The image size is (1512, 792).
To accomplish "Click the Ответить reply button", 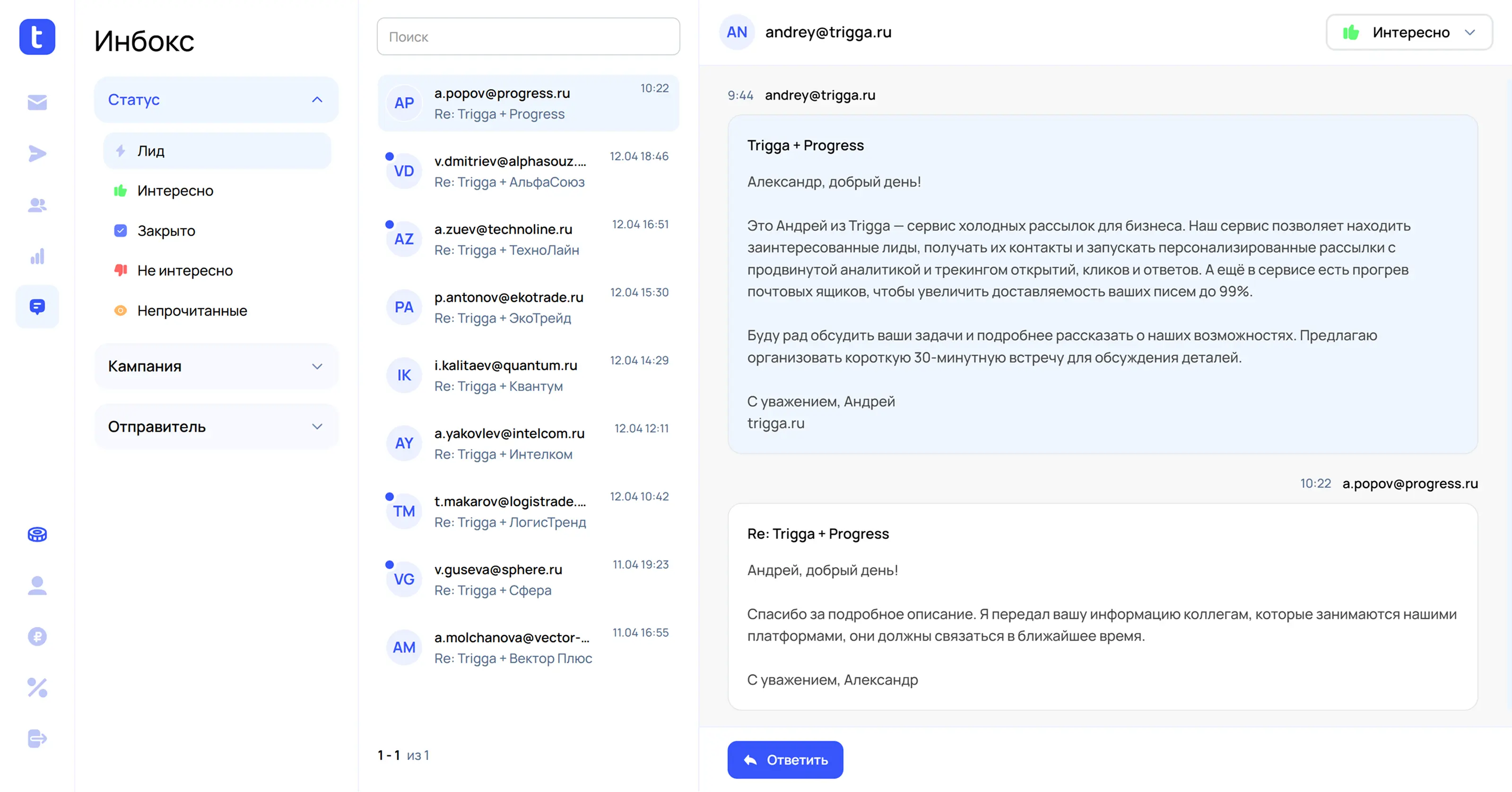I will (785, 760).
